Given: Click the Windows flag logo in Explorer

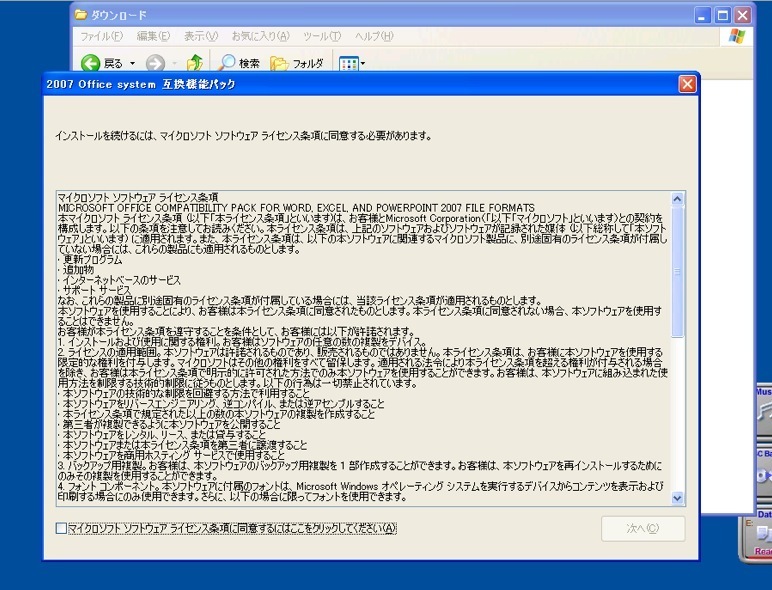Looking at the screenshot, I should (x=737, y=36).
